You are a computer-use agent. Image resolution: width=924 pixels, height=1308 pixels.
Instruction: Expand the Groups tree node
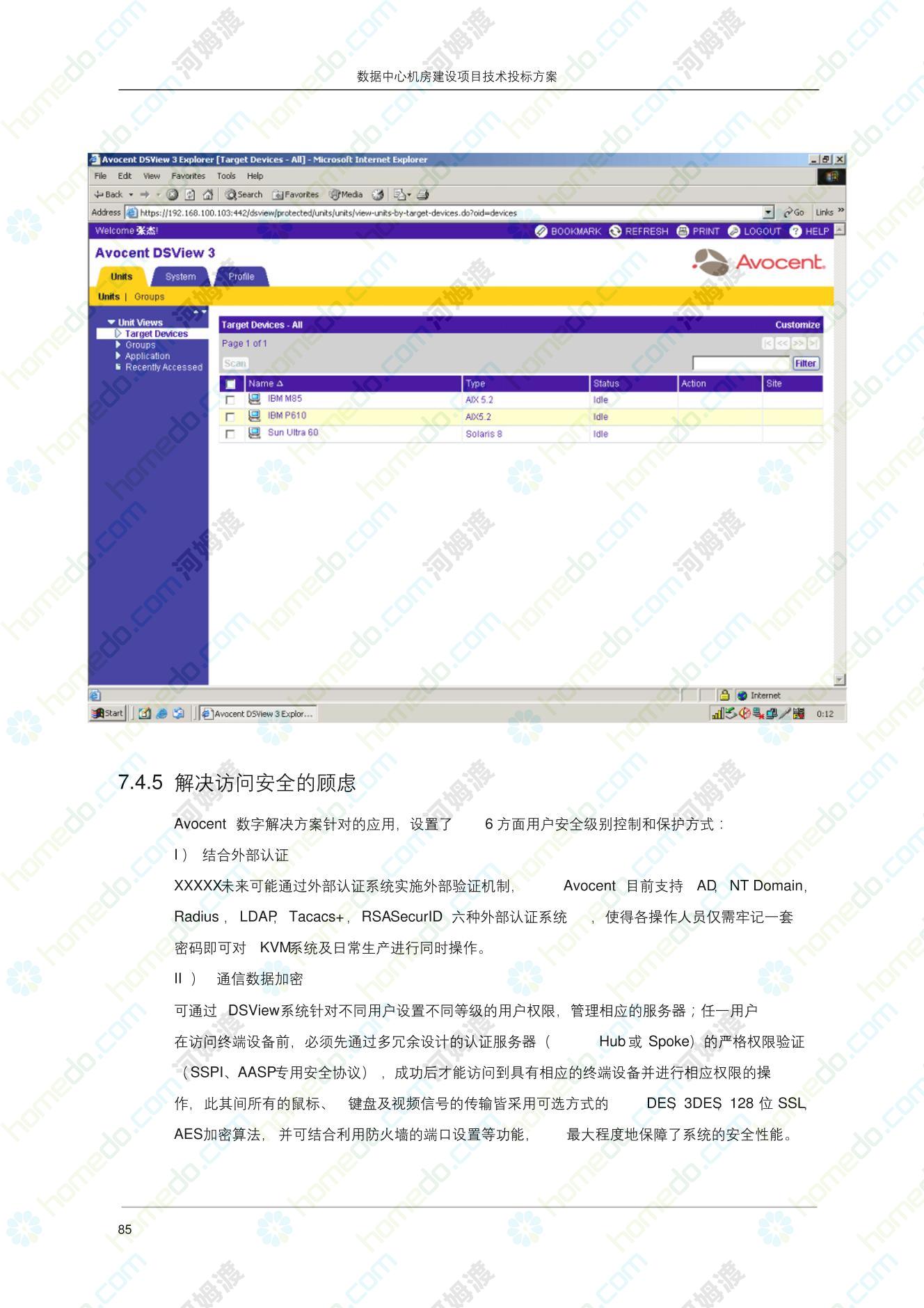(x=118, y=345)
